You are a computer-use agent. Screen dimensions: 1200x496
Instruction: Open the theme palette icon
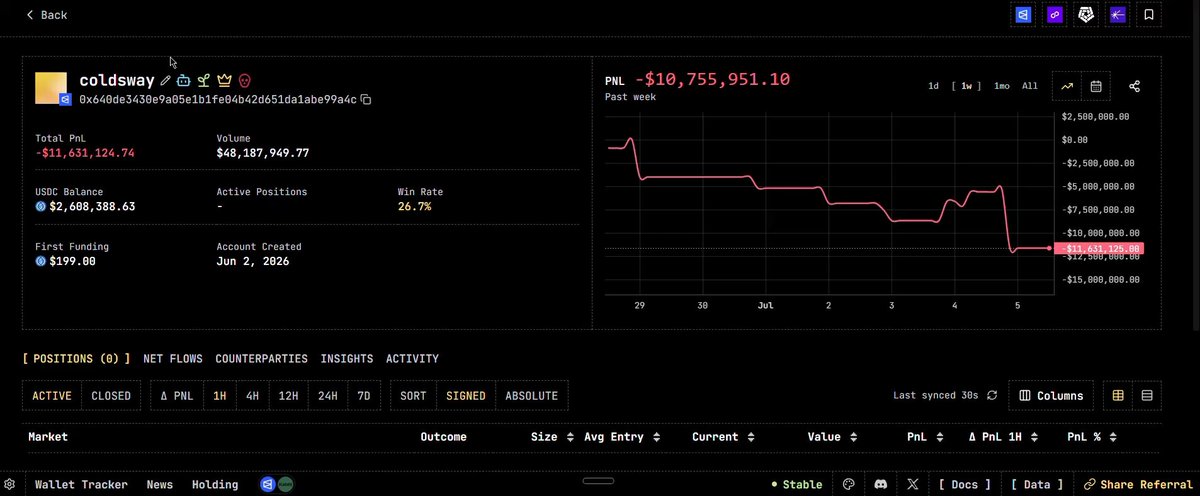849,484
